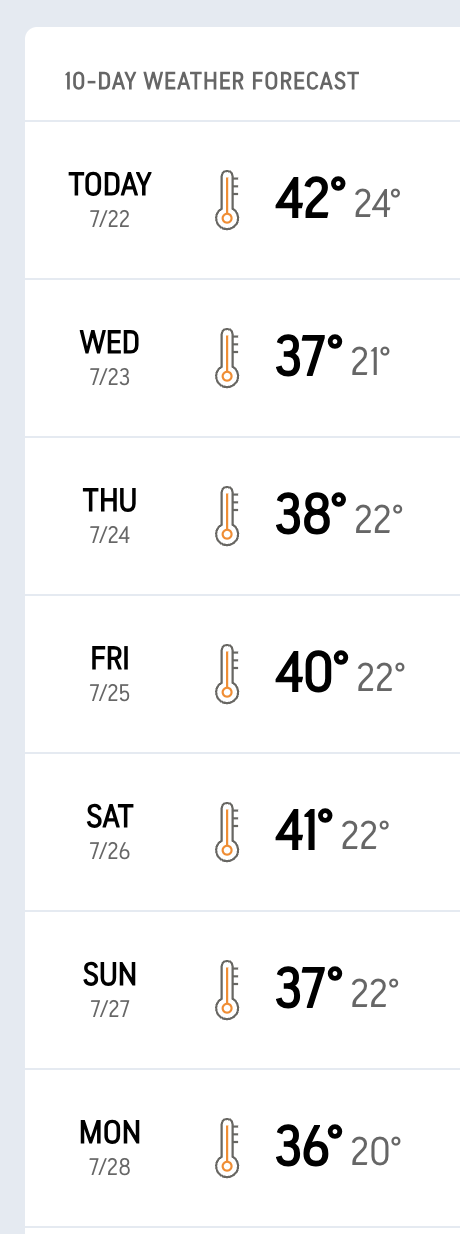The image size is (460, 1234).
Task: Click the thermometer icon for SUN 7/27
Action: pyautogui.click(x=228, y=990)
